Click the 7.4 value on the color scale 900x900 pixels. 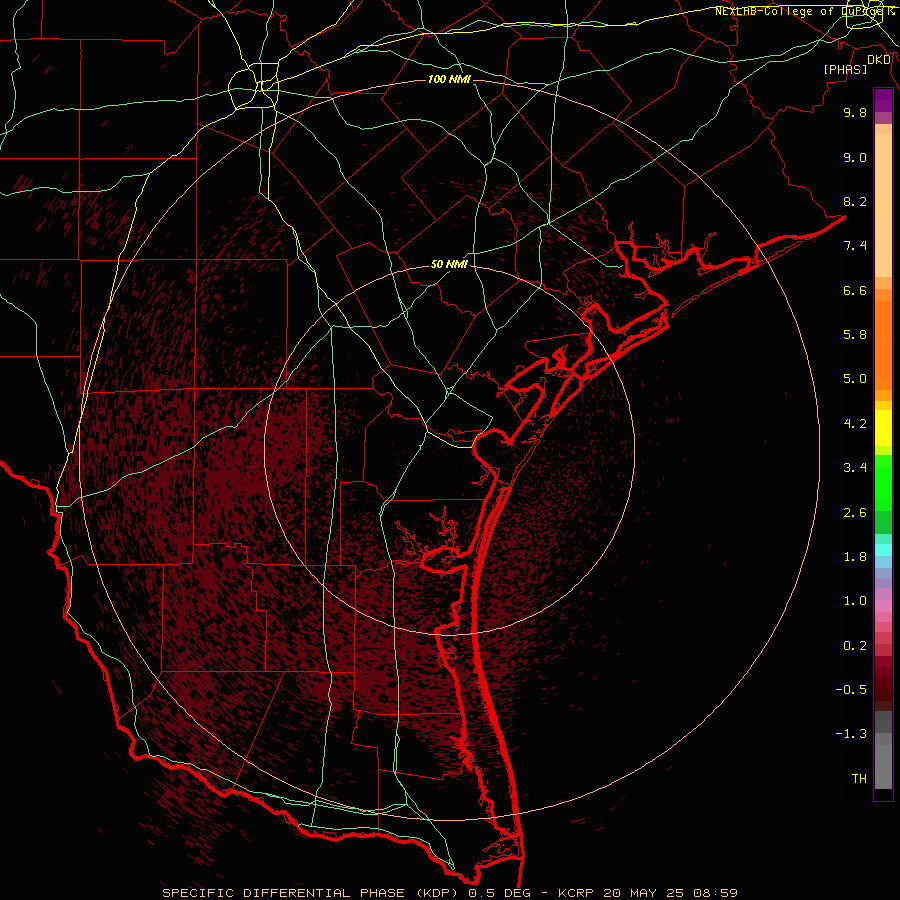pyautogui.click(x=855, y=246)
